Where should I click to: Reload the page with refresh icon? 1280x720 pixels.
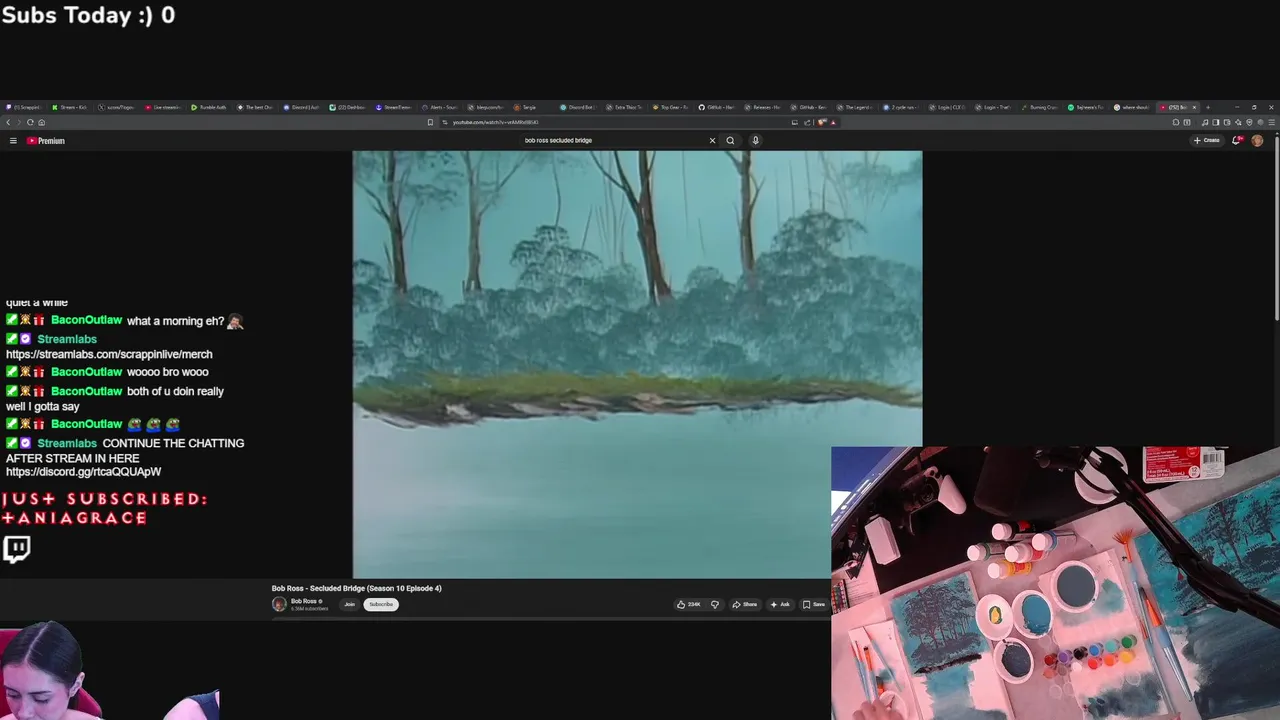(30, 122)
